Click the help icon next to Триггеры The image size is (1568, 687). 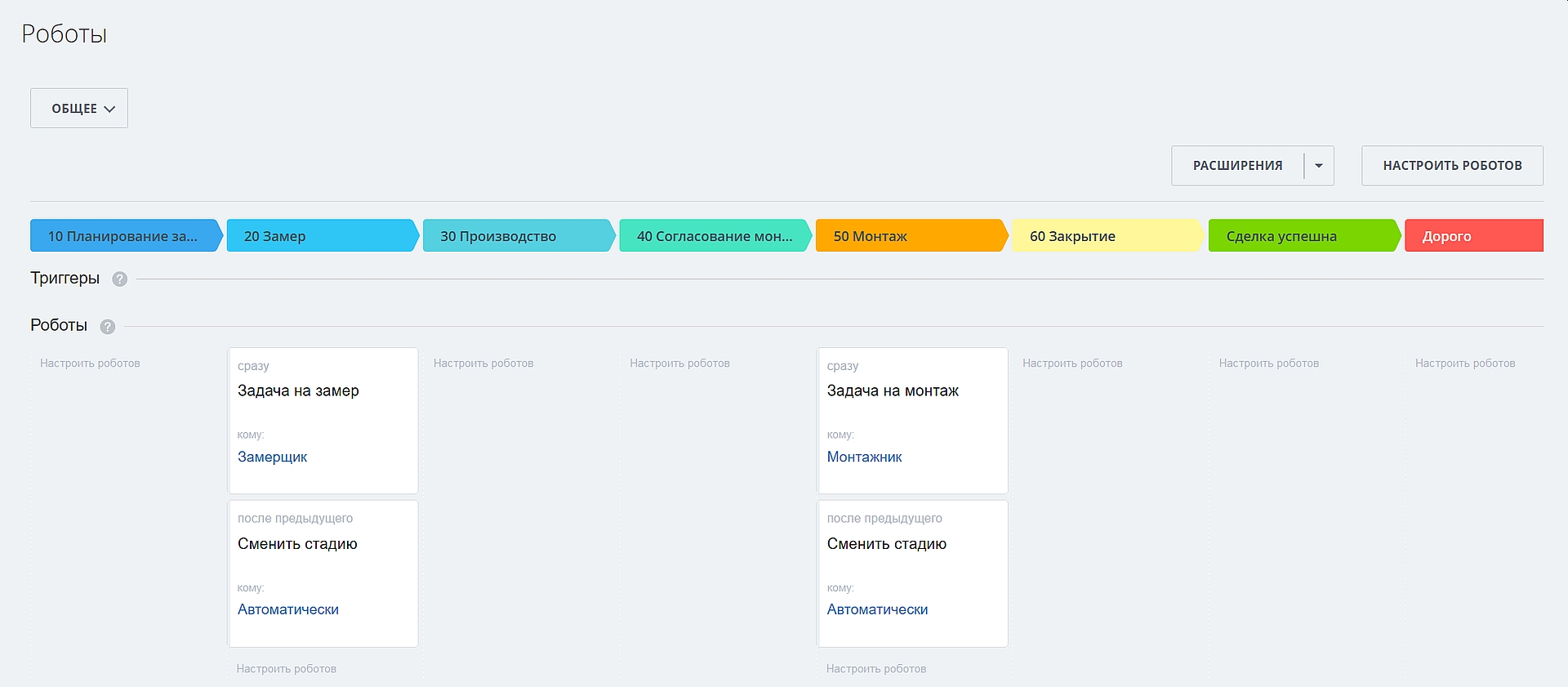pyautogui.click(x=119, y=279)
